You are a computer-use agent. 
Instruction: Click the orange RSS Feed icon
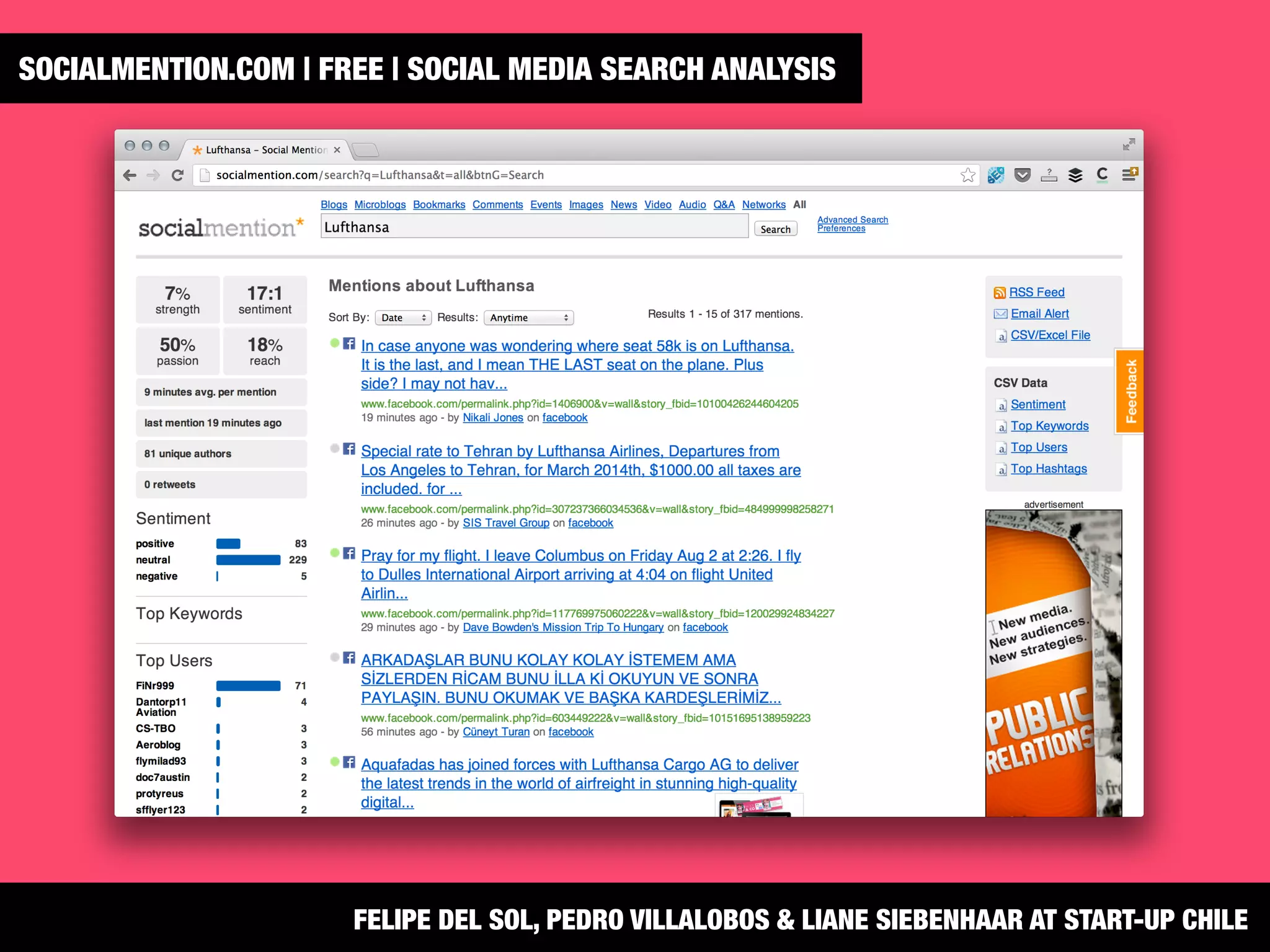(x=1000, y=293)
